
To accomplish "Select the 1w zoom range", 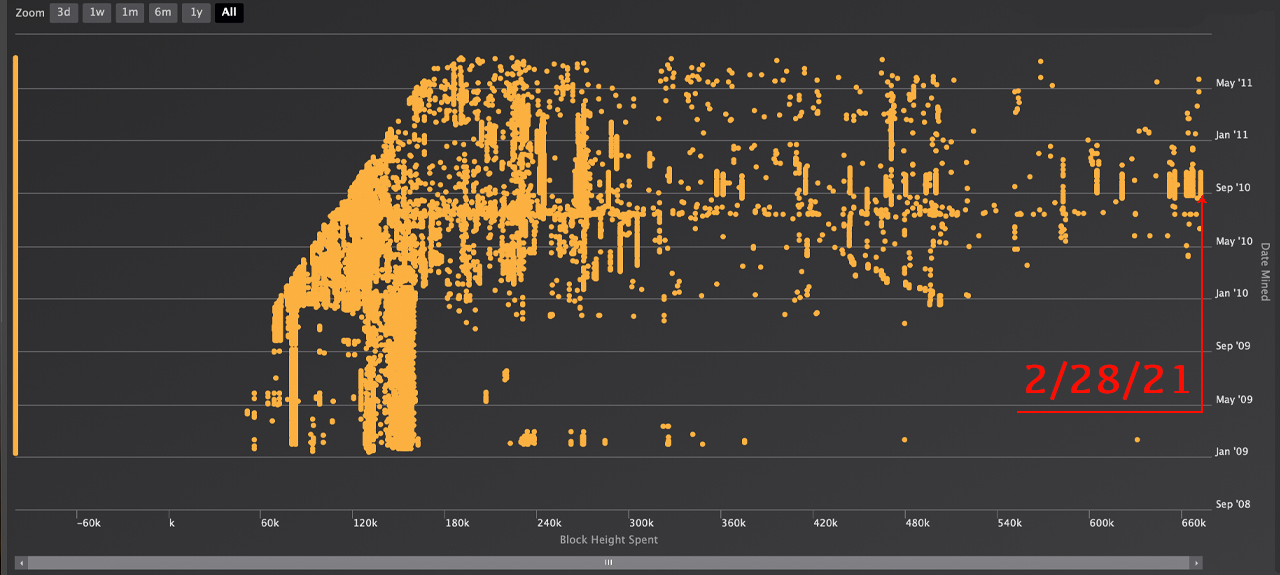I will 97,13.
